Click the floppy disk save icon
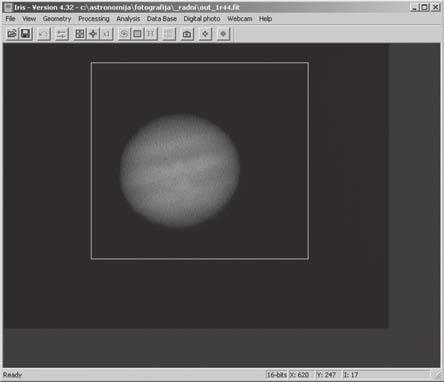The height and width of the screenshot is (382, 444). pyautogui.click(x=25, y=34)
